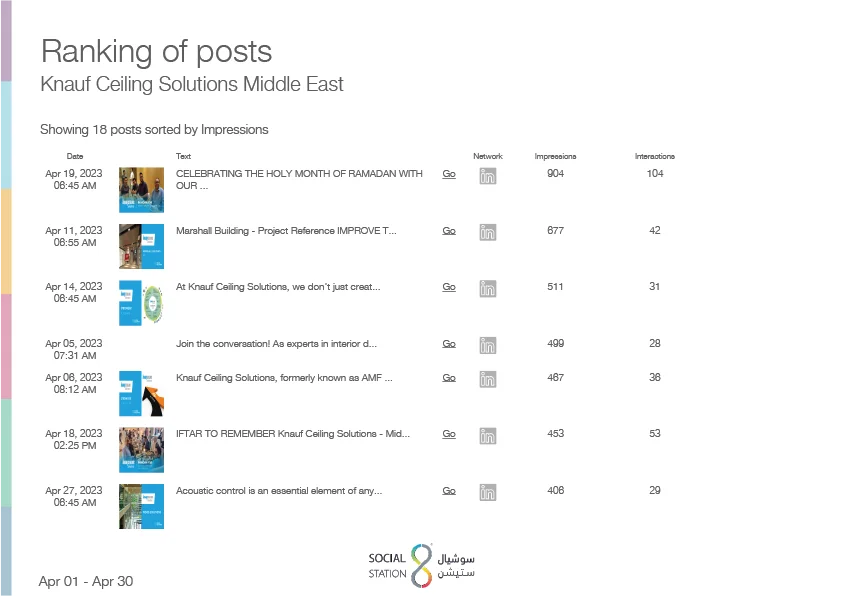Follow Go link for Apr 14 post
The image size is (843, 596).
[x=449, y=287]
